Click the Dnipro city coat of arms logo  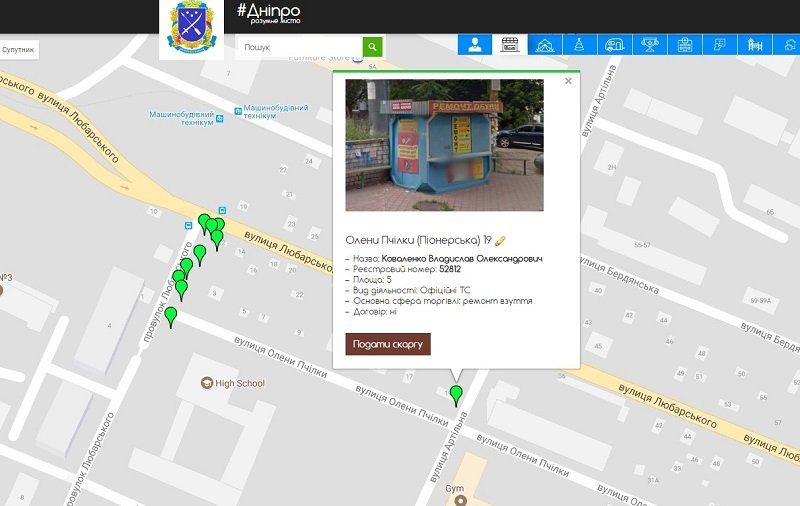click(x=191, y=28)
